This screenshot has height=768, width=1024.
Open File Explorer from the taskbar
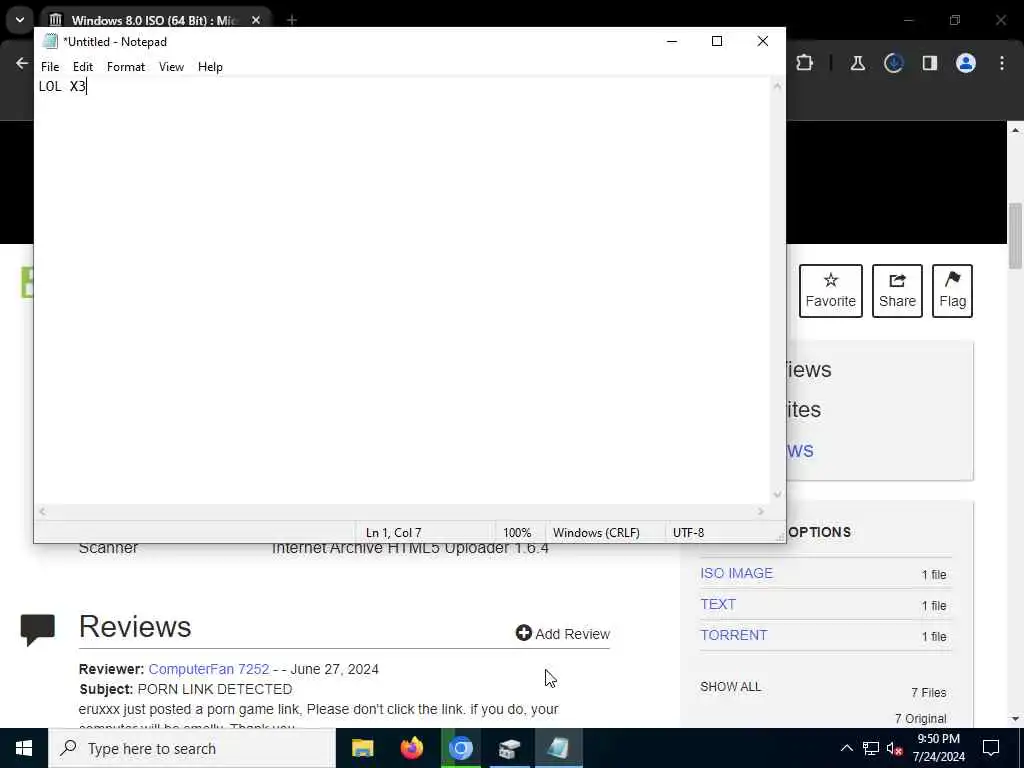click(x=362, y=748)
